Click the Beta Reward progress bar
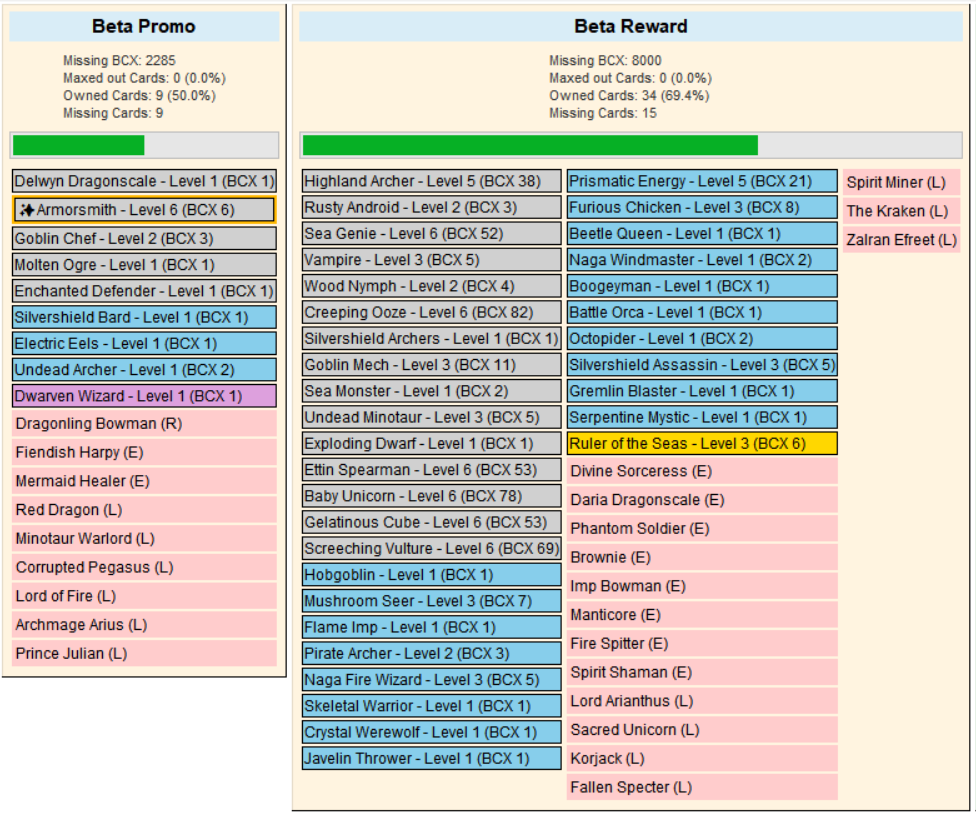 (x=630, y=145)
